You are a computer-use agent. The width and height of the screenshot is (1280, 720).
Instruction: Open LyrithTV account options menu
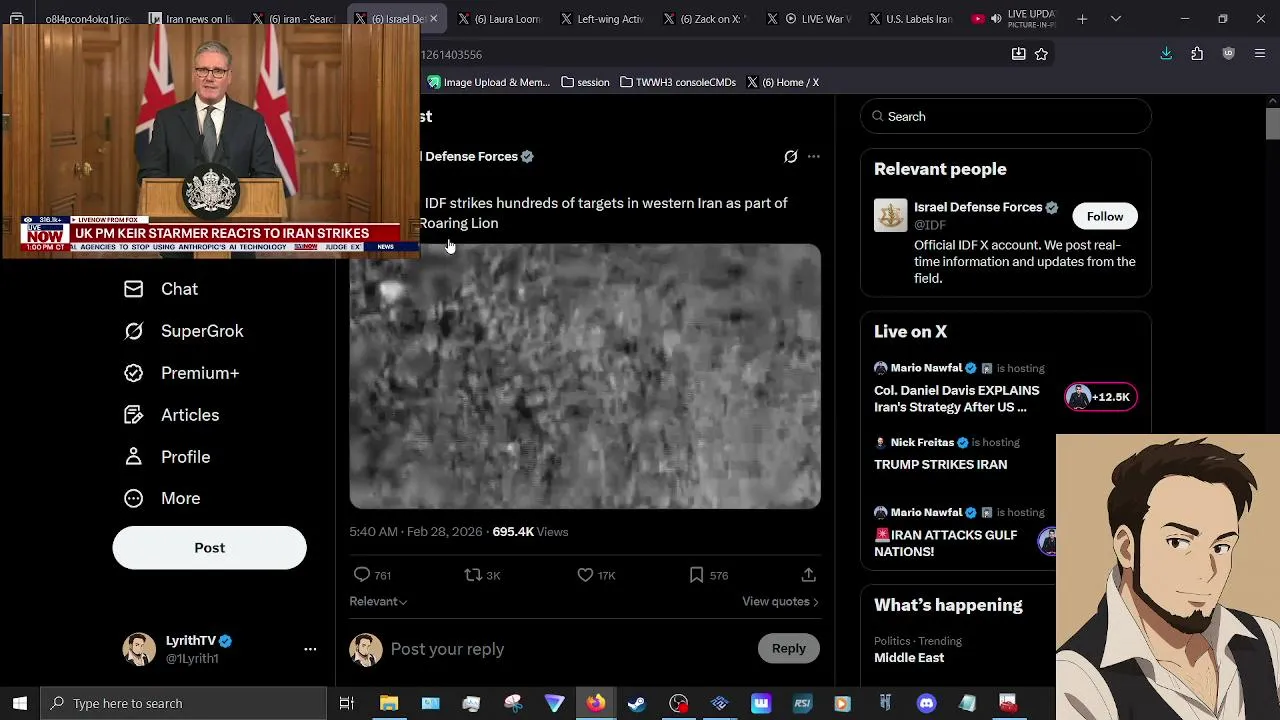[310, 649]
